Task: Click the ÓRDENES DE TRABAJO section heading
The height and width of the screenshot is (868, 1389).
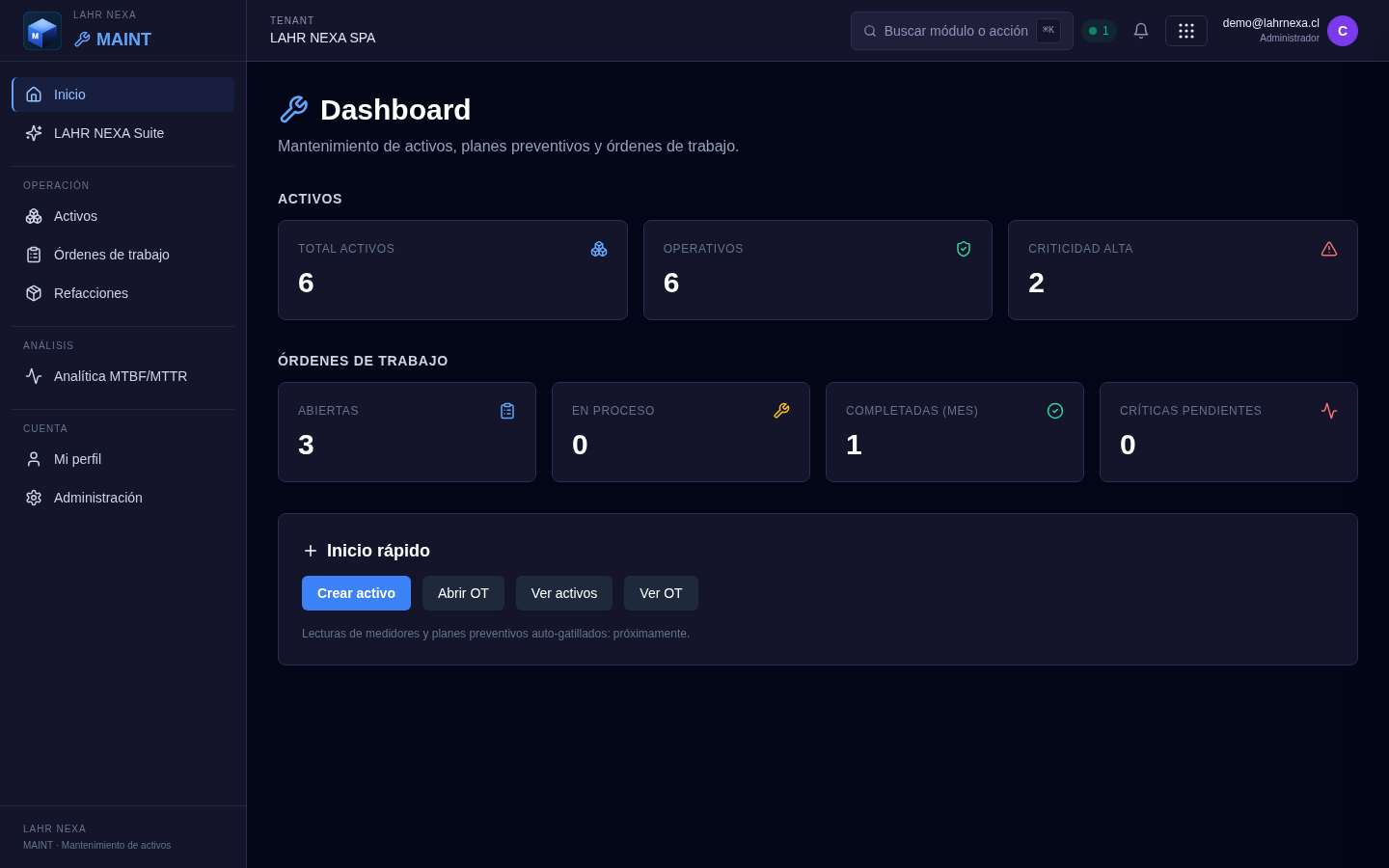Action: 363,361
